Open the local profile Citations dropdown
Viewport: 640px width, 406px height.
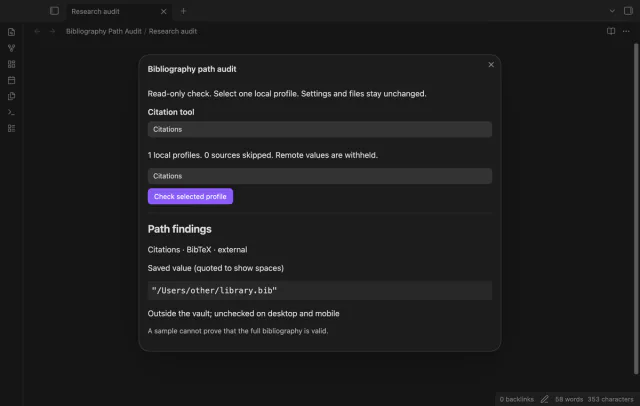click(320, 176)
